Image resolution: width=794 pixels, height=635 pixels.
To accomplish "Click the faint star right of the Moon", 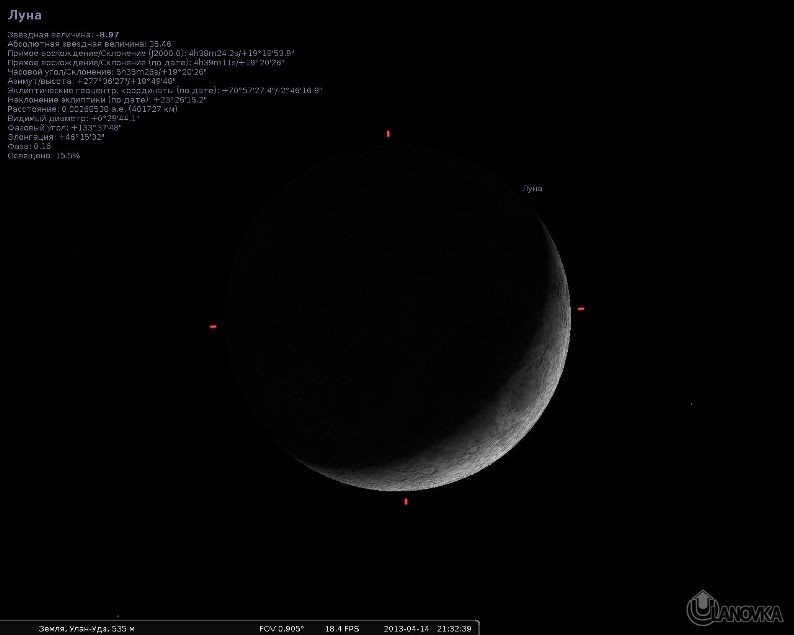I will point(692,404).
